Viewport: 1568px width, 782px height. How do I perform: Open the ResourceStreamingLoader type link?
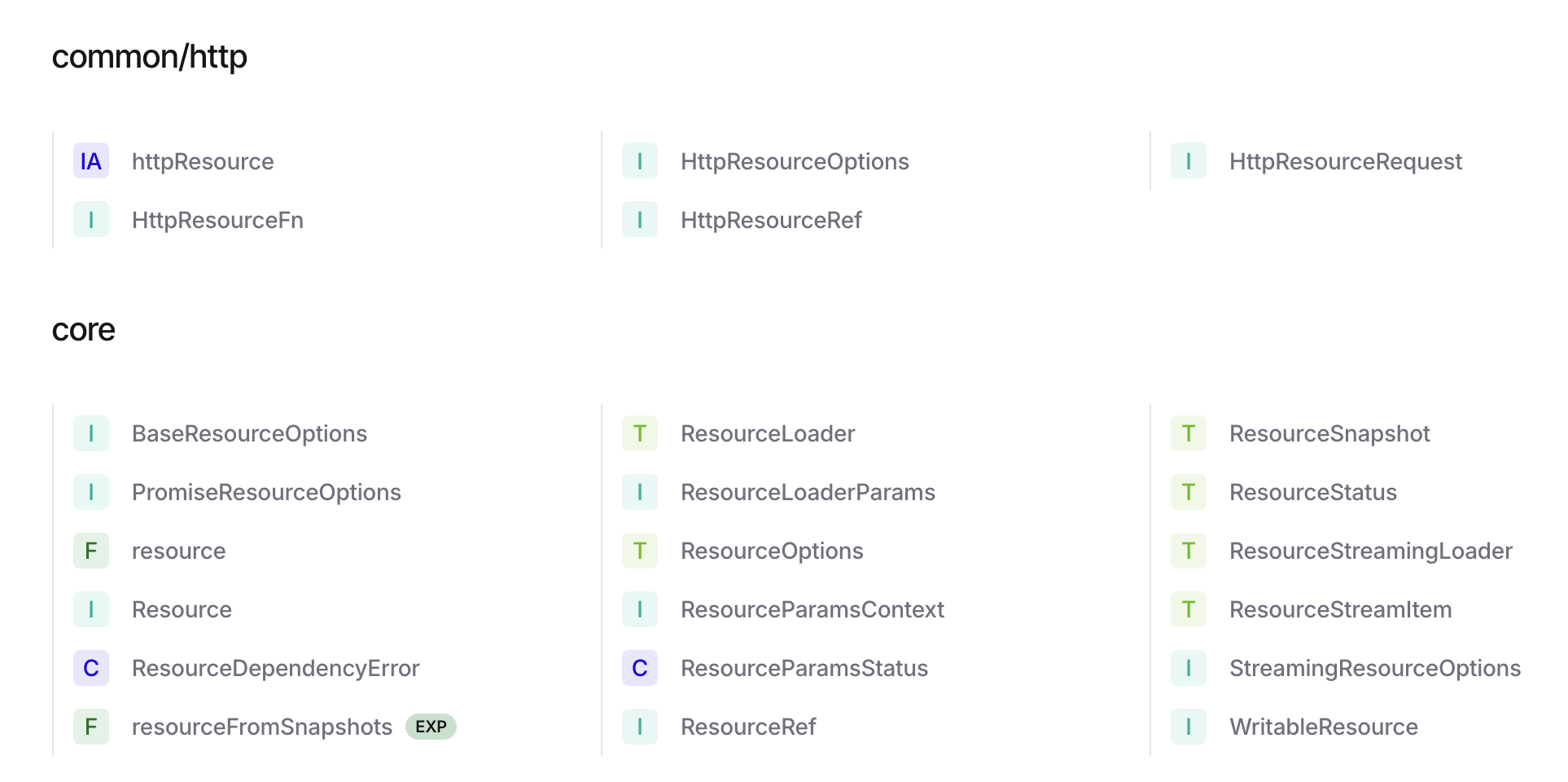[1371, 551]
